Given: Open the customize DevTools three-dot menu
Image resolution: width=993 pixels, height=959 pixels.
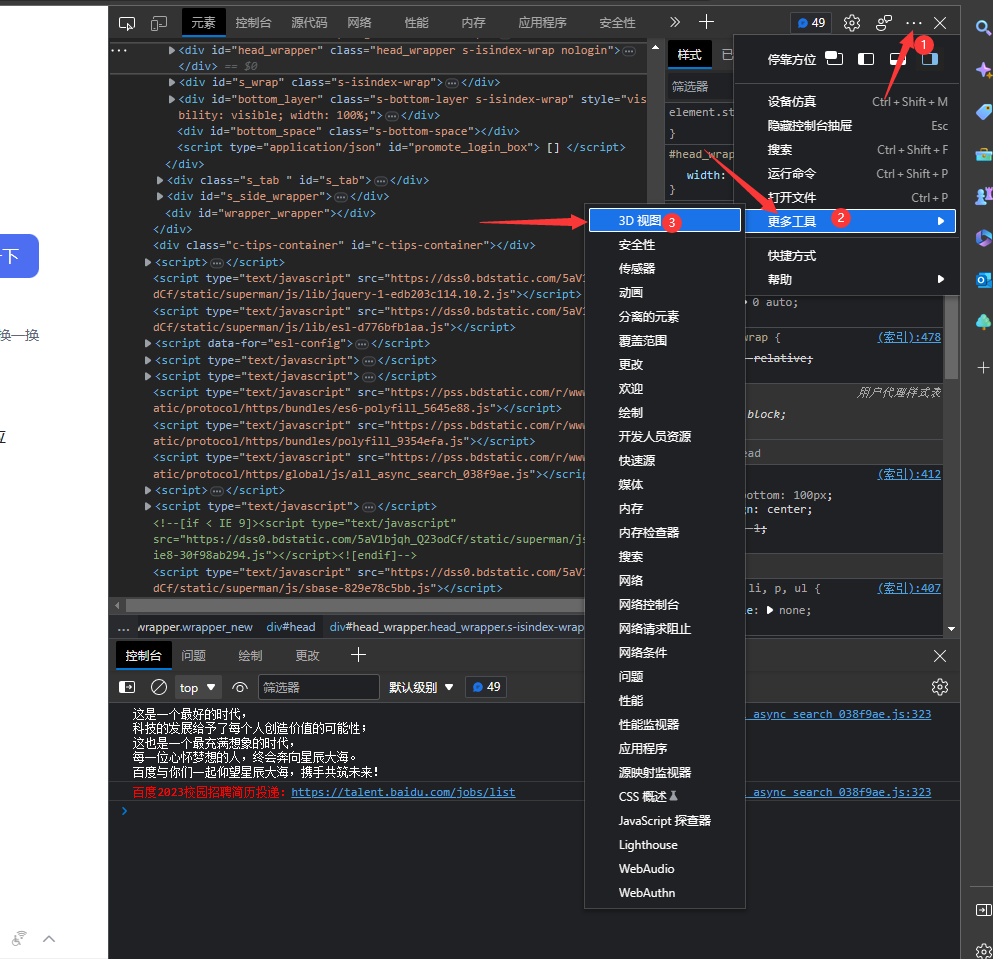Looking at the screenshot, I should coord(914,23).
